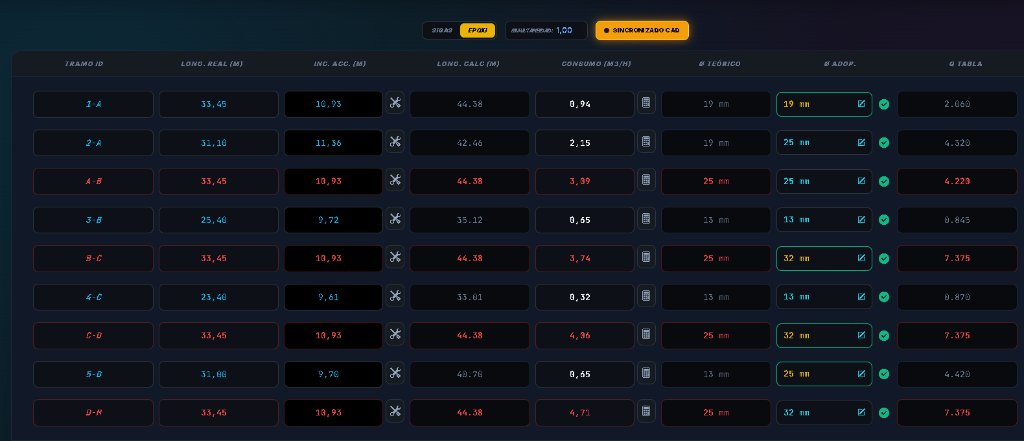Viewport: 1024px width, 441px height.
Task: Edit adopted diameter pencil icon in row A-B
Action: click(x=861, y=181)
